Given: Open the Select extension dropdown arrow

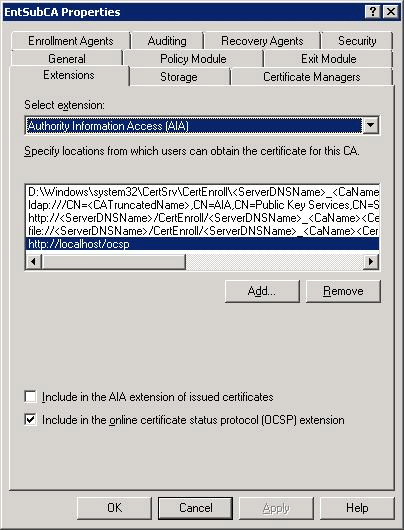Looking at the screenshot, I should 371,125.
